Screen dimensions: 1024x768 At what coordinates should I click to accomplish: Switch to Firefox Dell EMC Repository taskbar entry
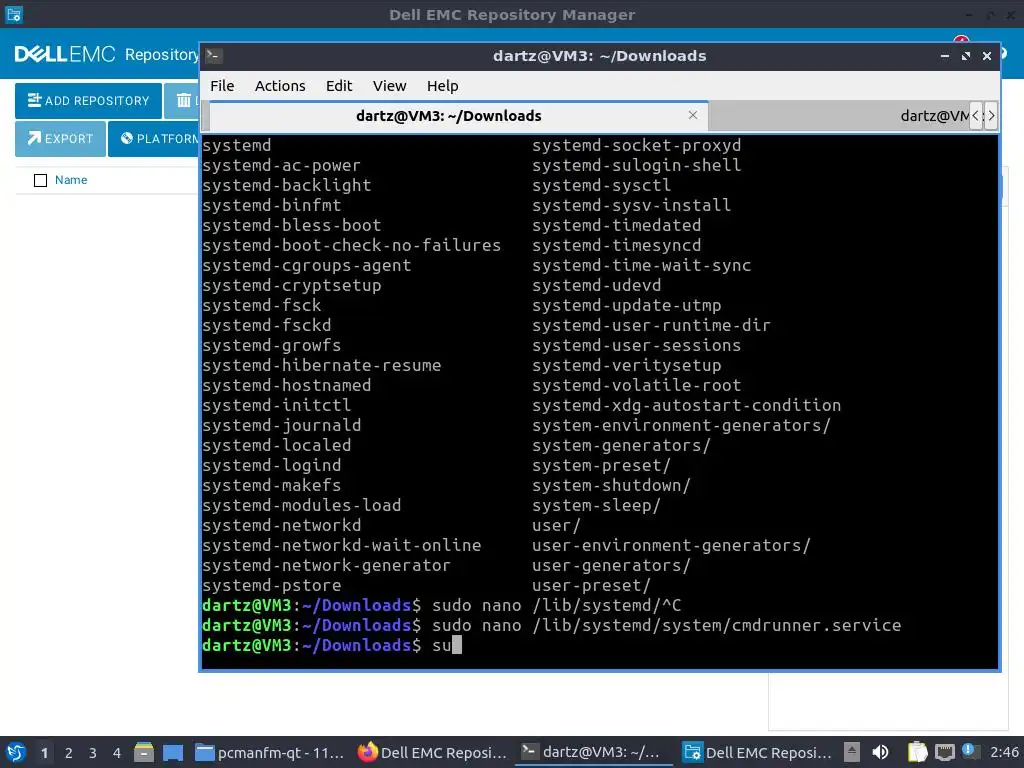432,752
